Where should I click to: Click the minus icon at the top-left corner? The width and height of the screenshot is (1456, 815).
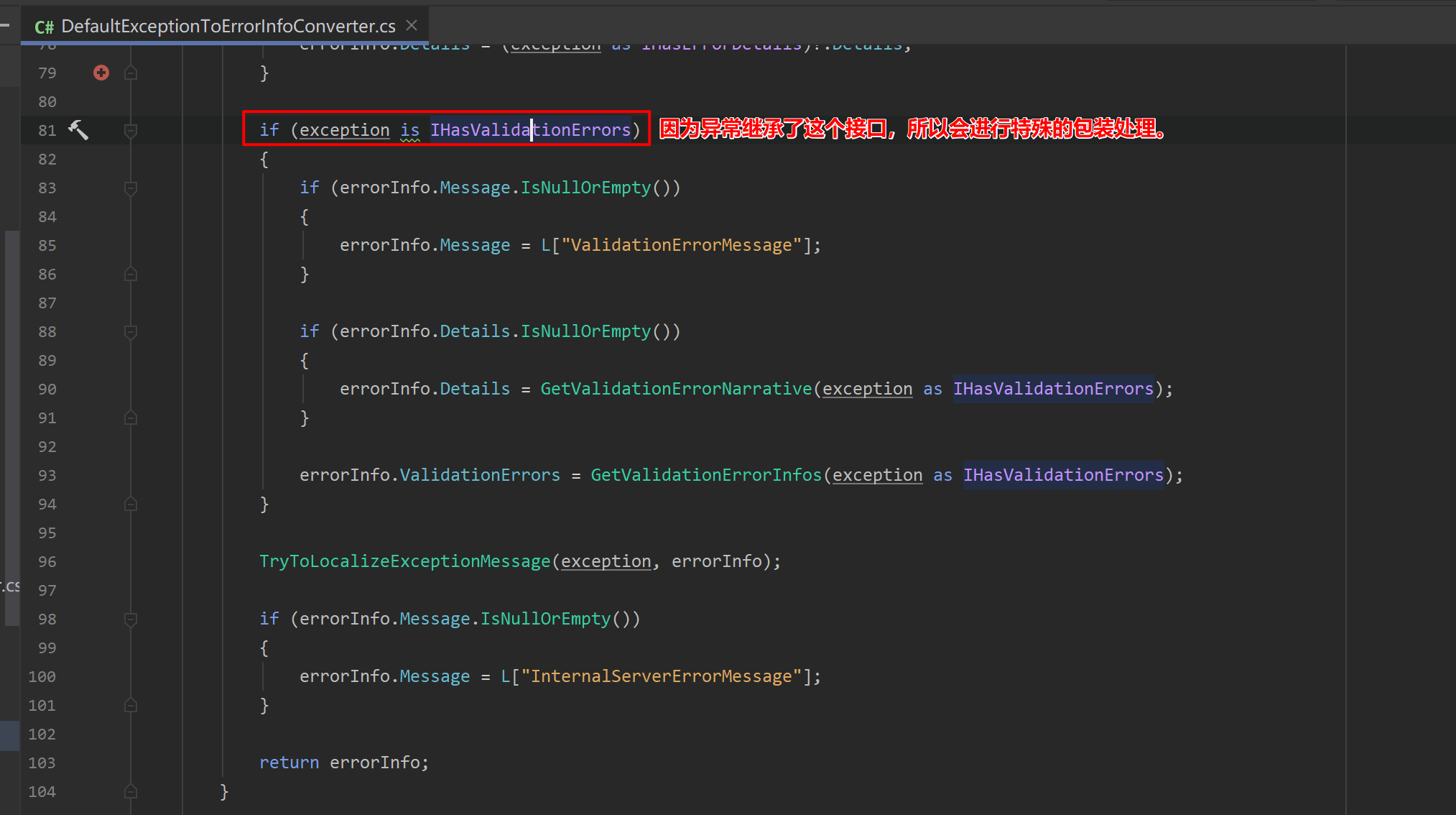point(6,24)
